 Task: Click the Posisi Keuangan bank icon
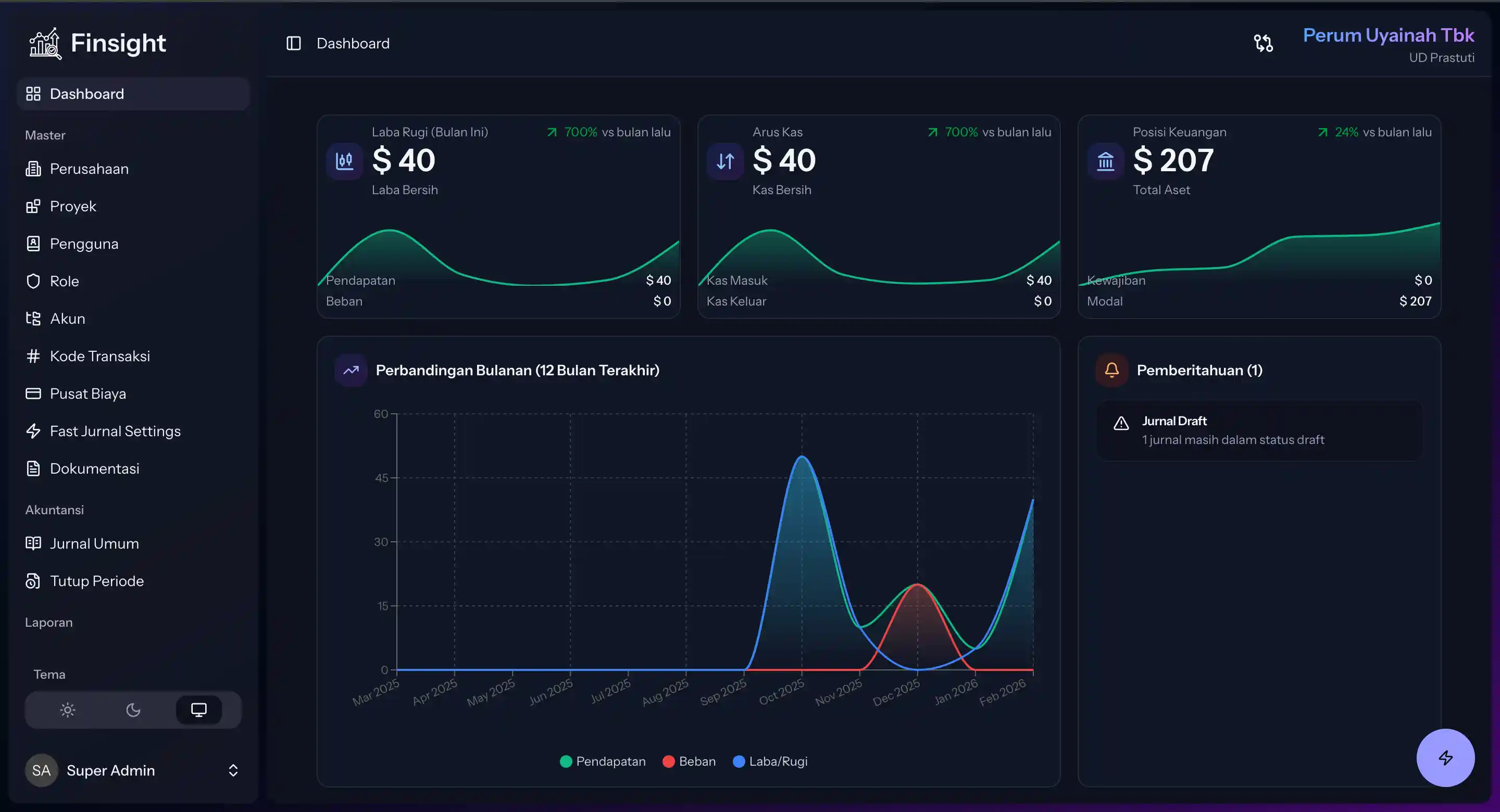[1105, 161]
